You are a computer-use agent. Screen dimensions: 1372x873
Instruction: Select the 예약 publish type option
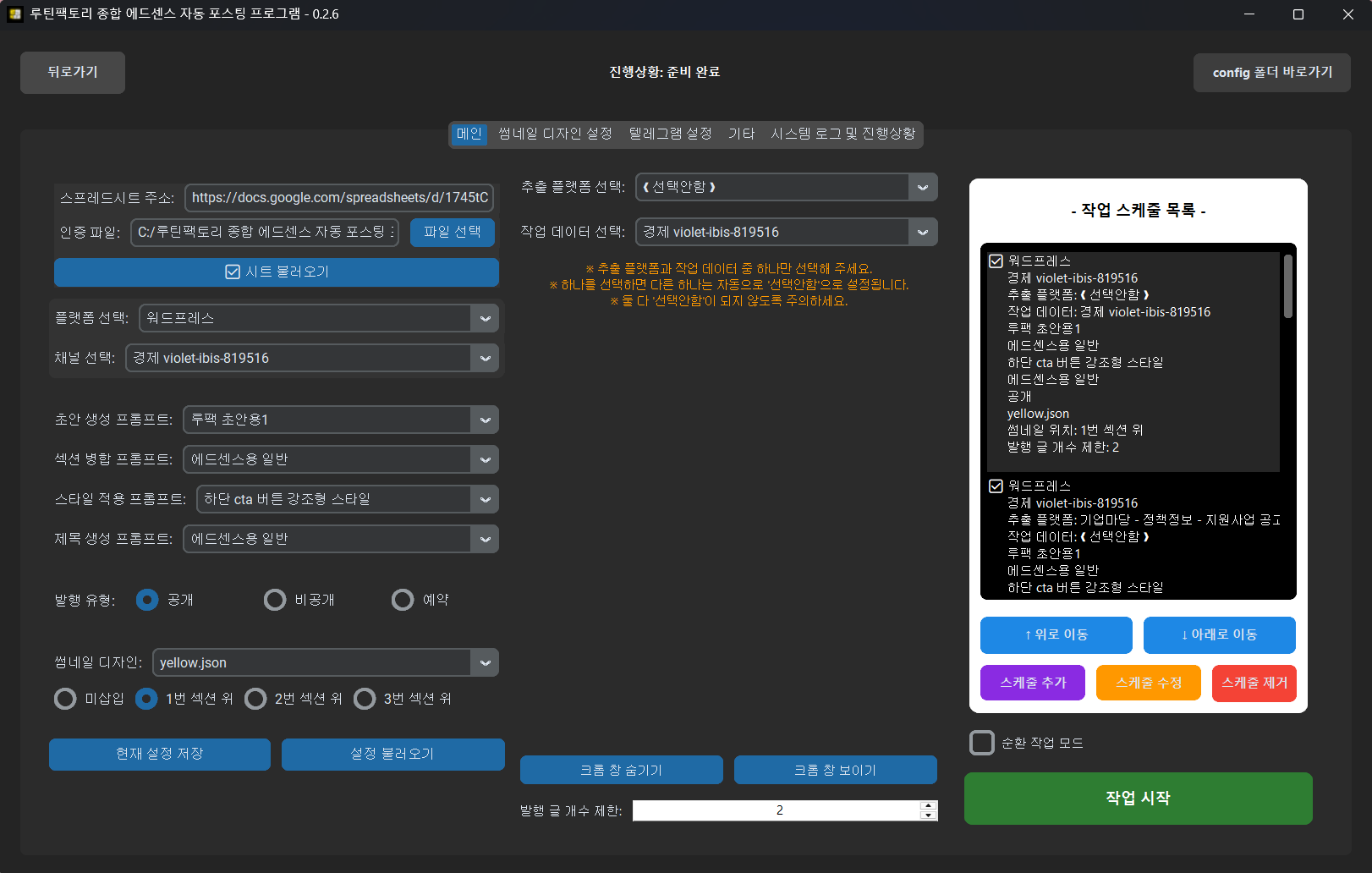click(403, 600)
